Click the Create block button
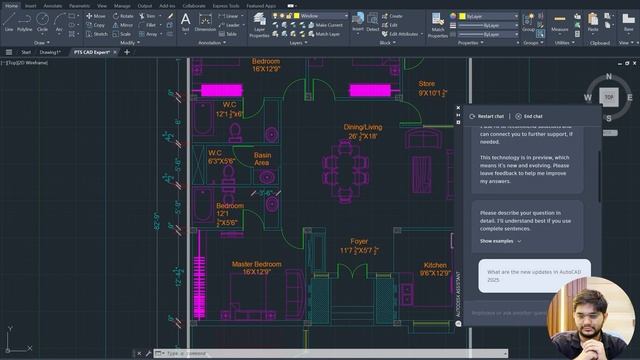 click(x=392, y=16)
